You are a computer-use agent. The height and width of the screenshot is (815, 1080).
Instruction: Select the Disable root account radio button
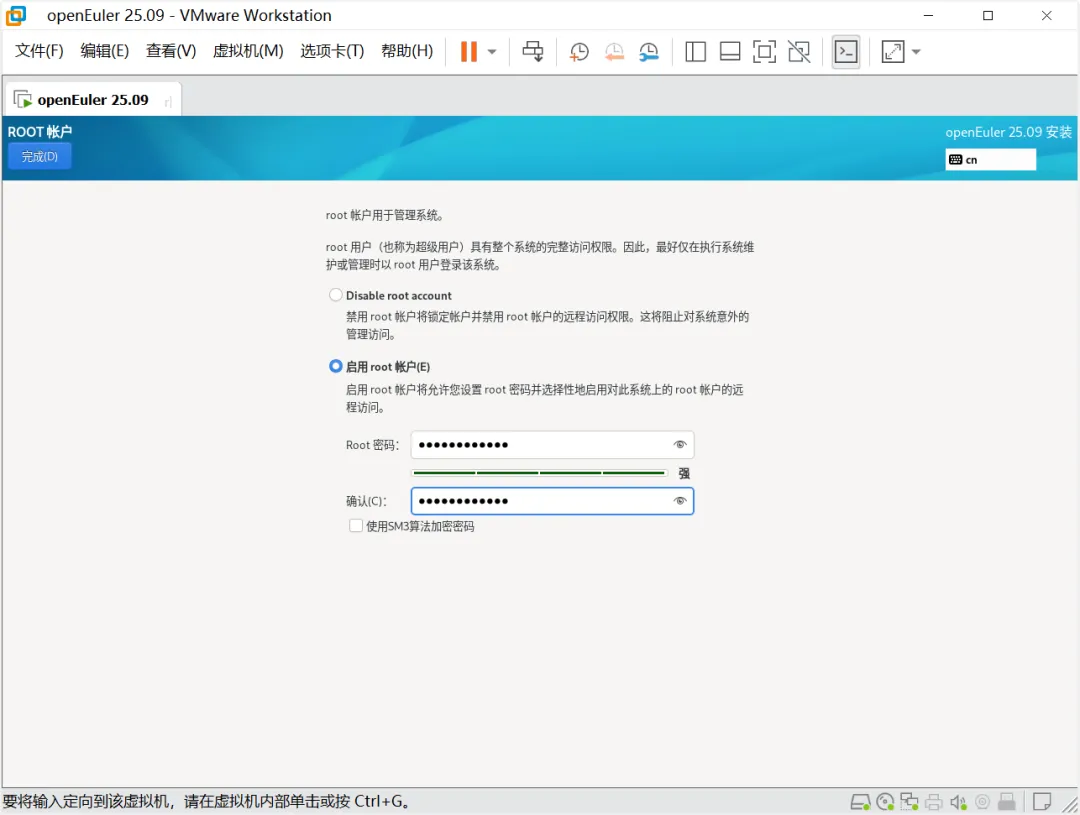pos(335,295)
